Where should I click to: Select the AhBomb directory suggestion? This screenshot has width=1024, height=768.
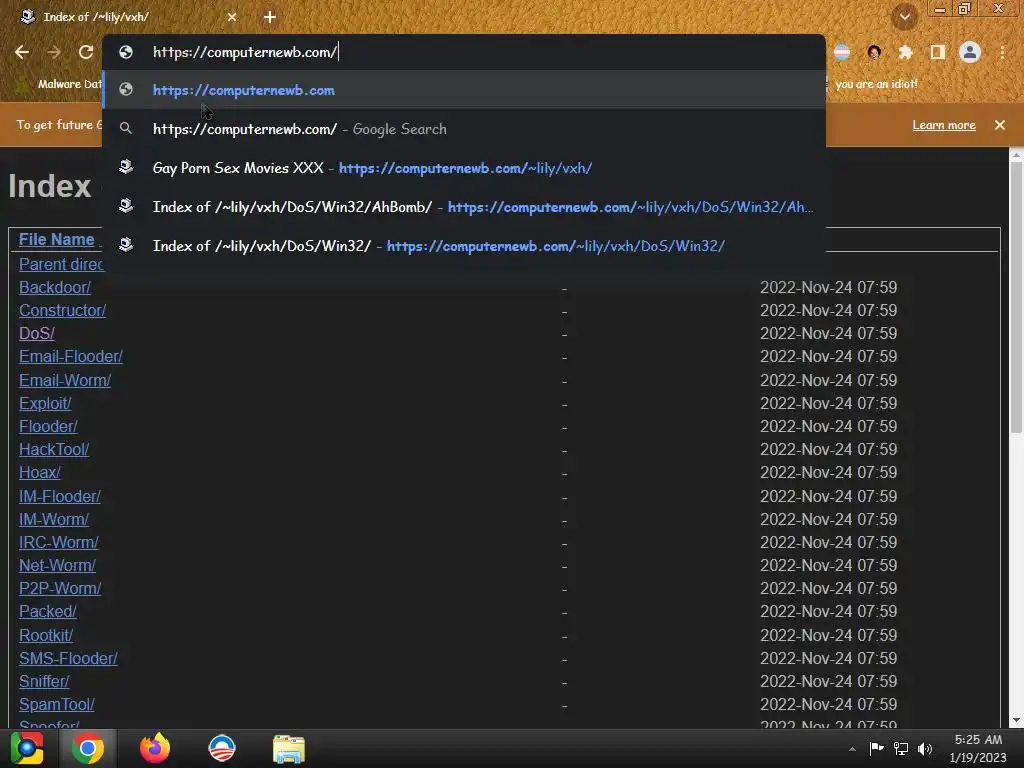point(464,207)
